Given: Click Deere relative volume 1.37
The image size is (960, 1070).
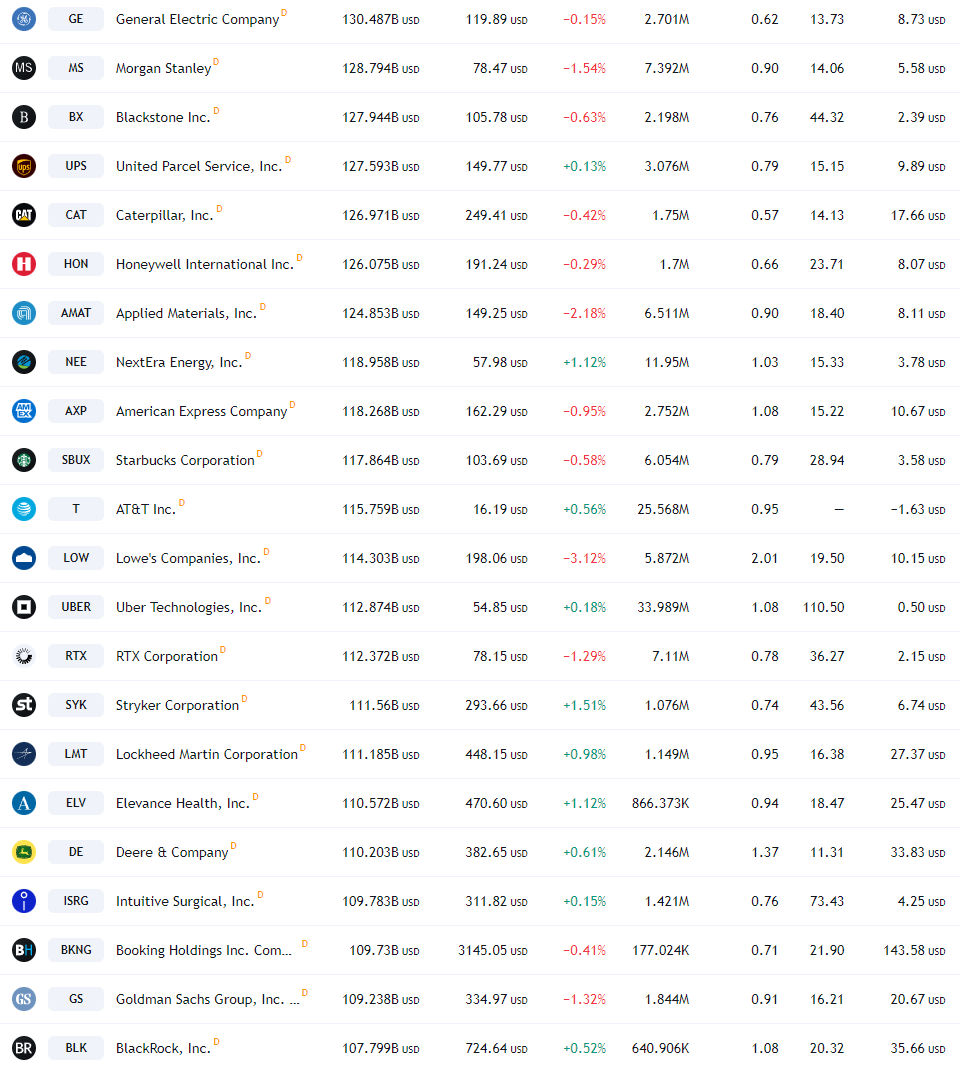Looking at the screenshot, I should 765,852.
